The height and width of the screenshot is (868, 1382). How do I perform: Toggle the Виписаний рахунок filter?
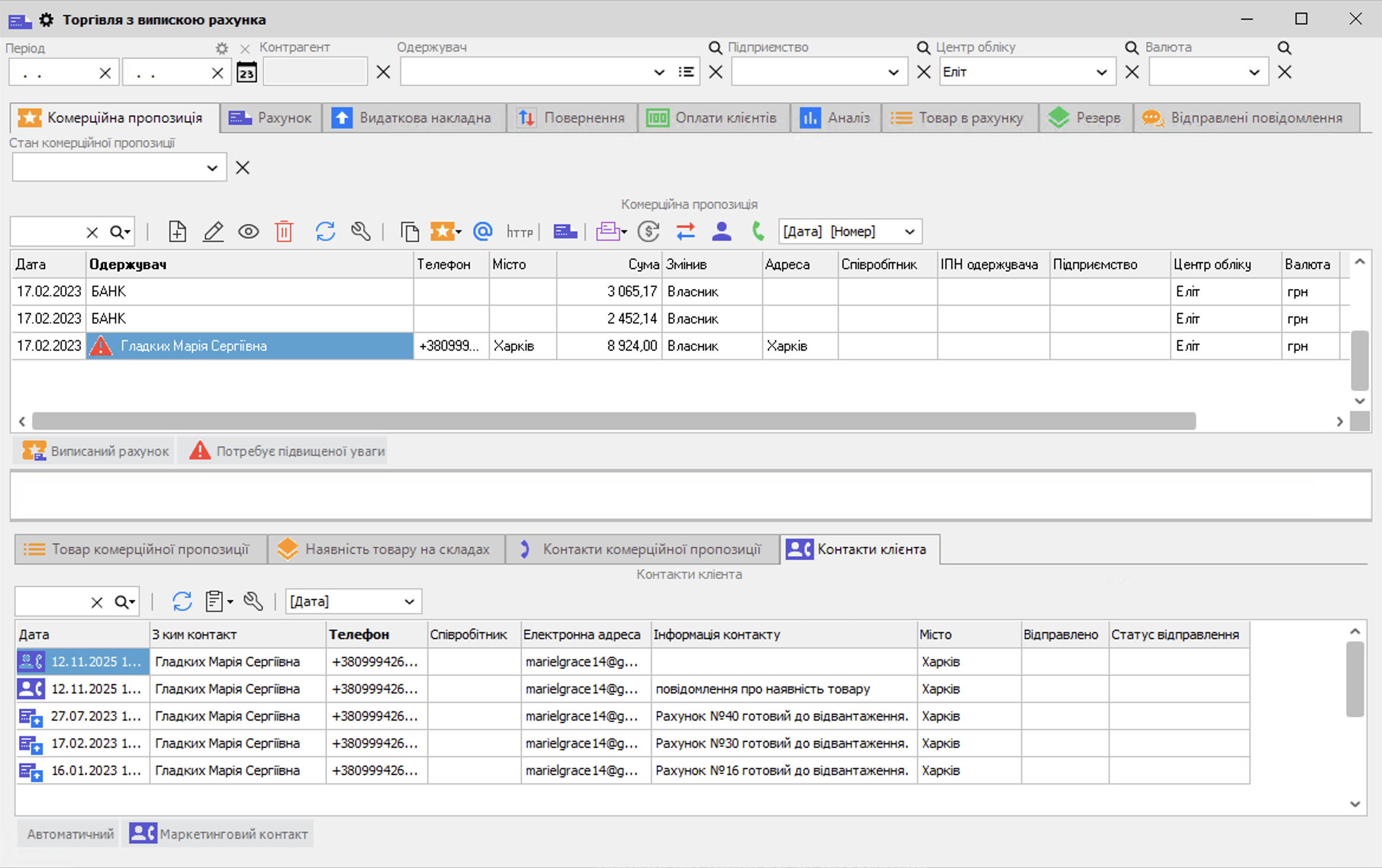(x=96, y=451)
